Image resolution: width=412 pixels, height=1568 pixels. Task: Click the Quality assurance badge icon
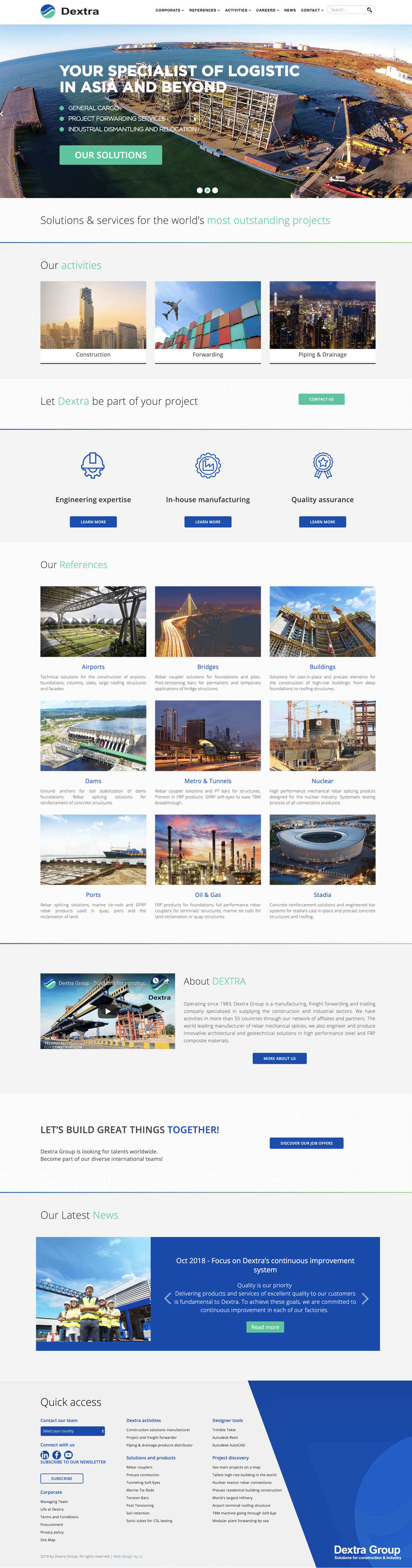tap(323, 465)
